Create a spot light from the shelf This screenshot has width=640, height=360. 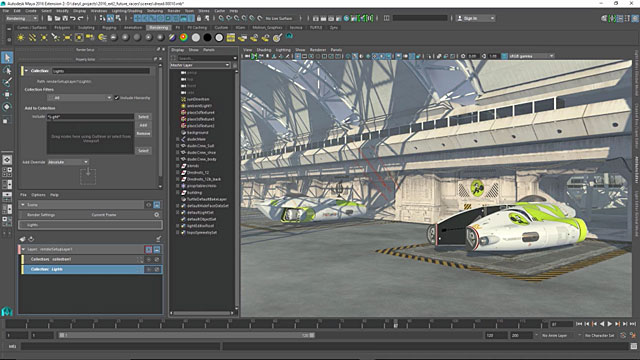point(56,38)
